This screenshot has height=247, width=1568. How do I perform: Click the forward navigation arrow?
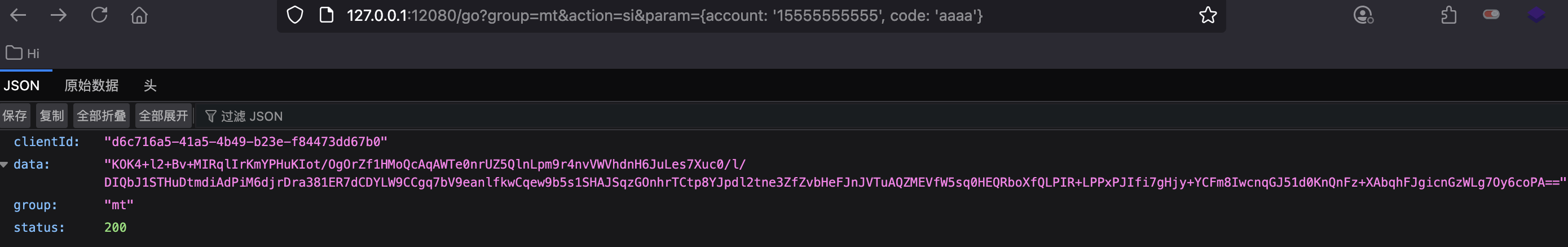click(59, 15)
